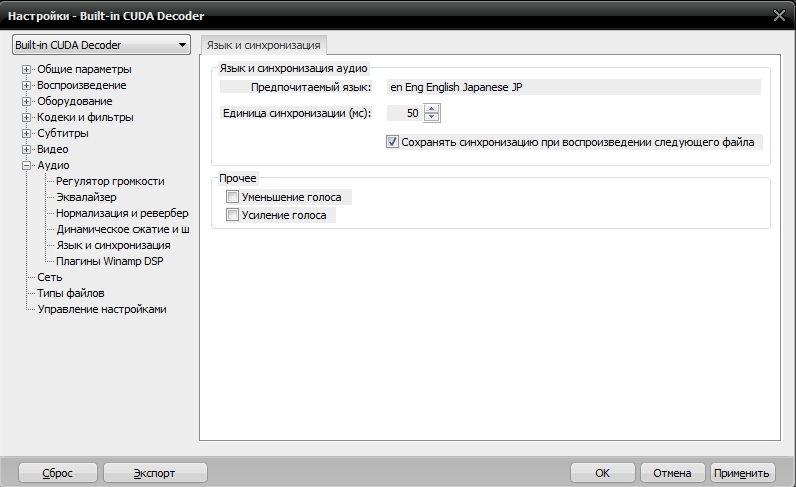The image size is (796, 487).
Task: Select Видео in the settings tree
Action: 53,149
